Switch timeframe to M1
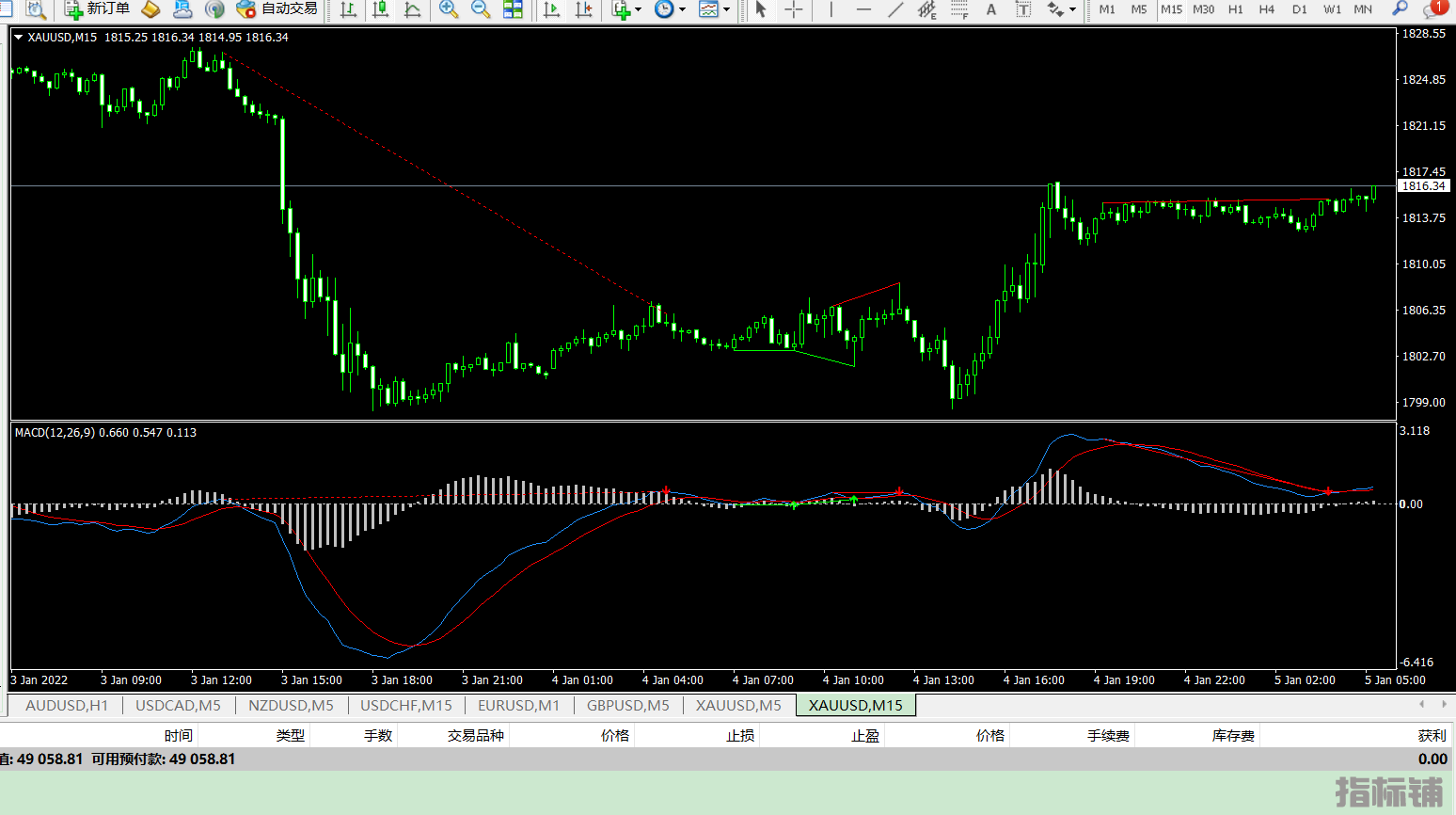The width and height of the screenshot is (1456, 815). pos(1107,9)
